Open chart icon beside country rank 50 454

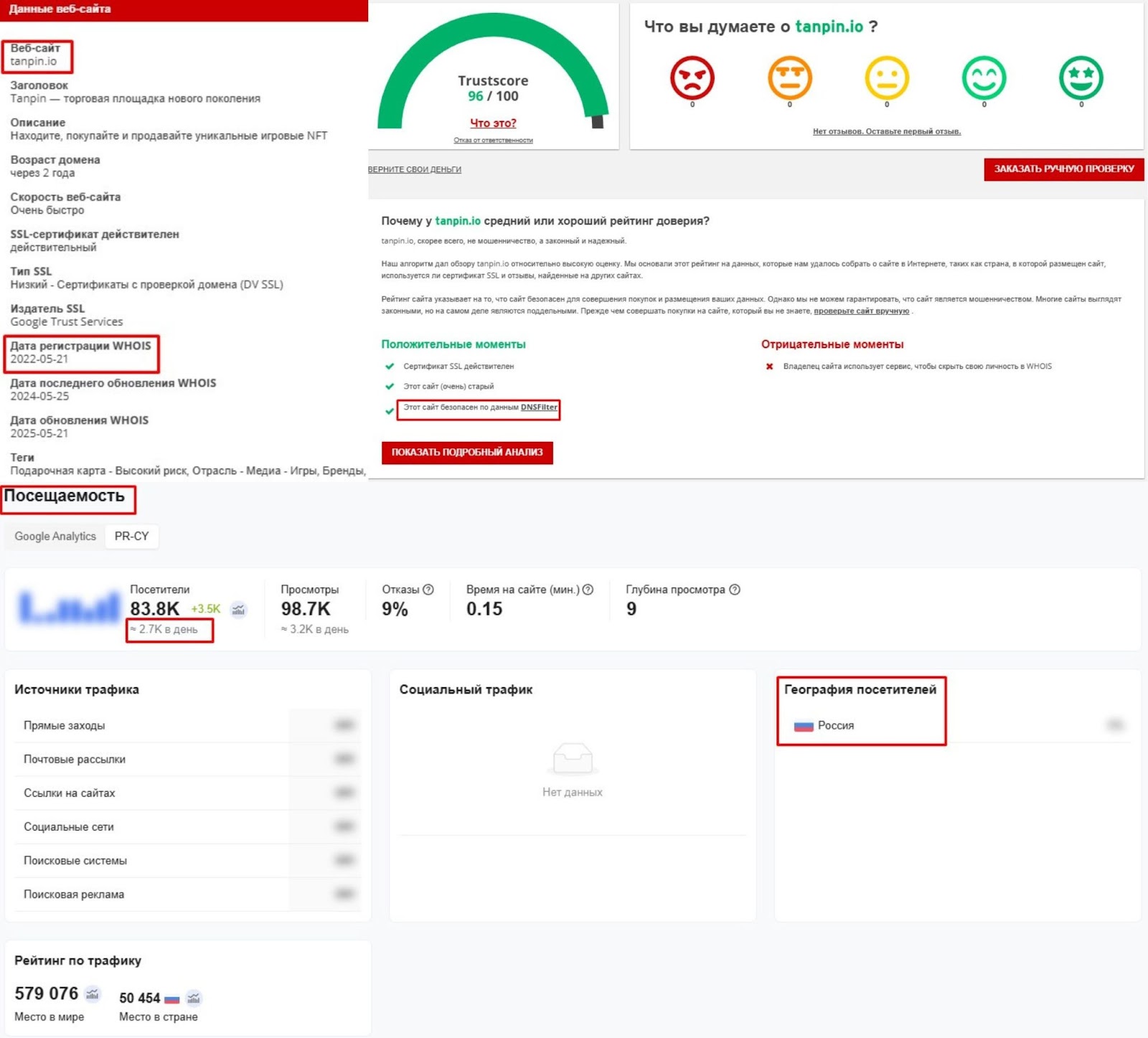coord(194,999)
